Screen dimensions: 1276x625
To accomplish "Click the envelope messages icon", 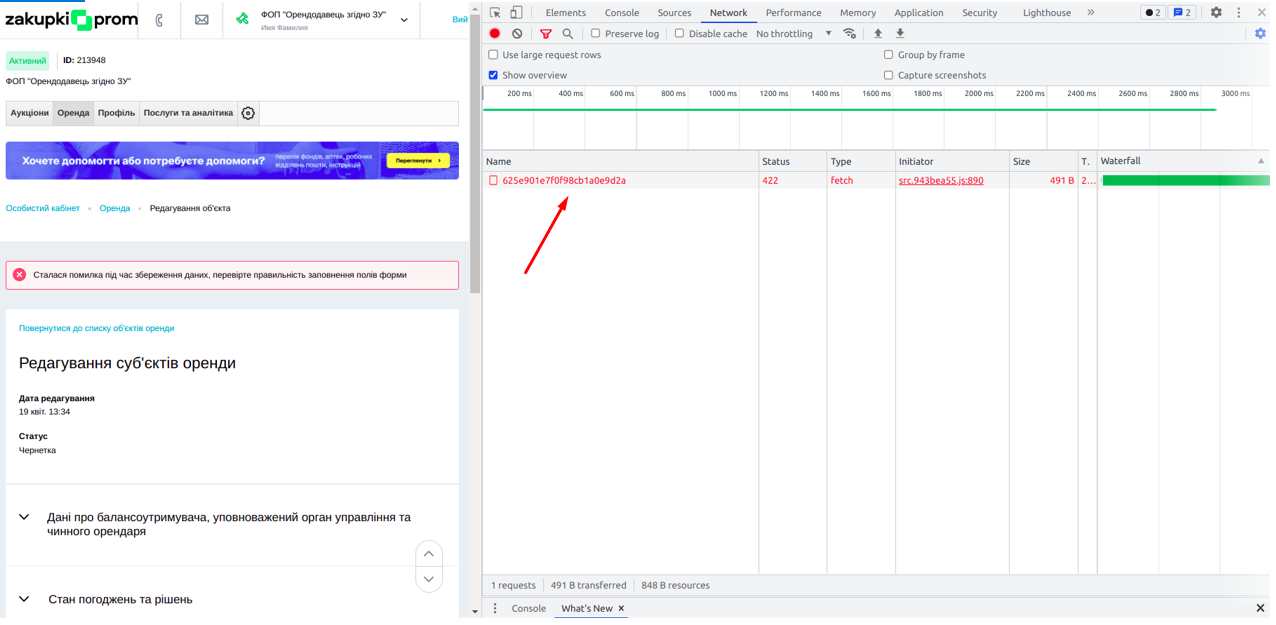I will 202,20.
